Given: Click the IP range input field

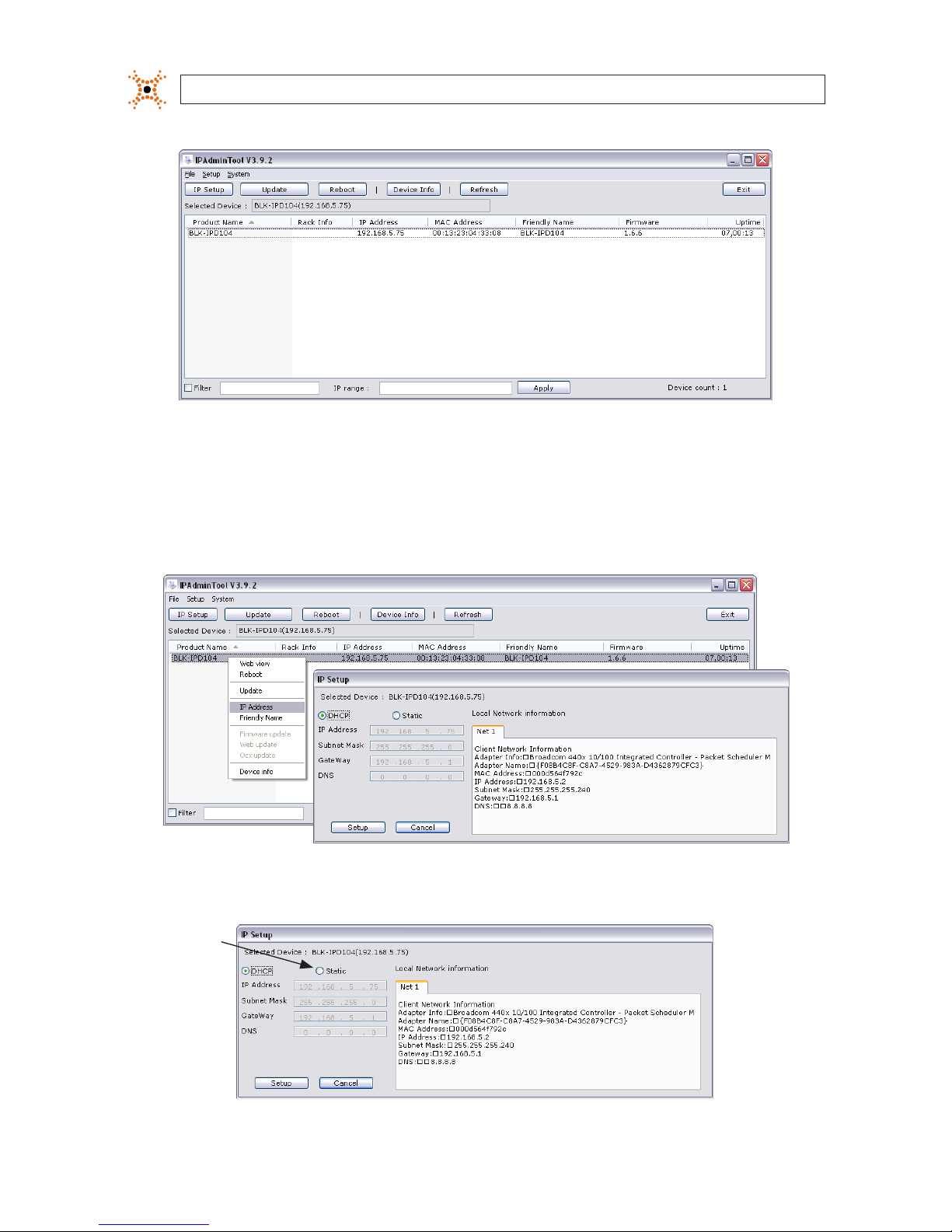Looking at the screenshot, I should click(445, 388).
